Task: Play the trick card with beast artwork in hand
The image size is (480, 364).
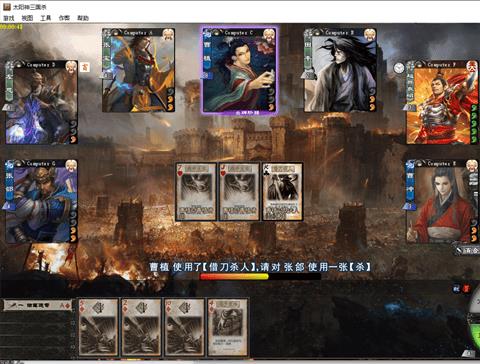Action: [x=228, y=327]
